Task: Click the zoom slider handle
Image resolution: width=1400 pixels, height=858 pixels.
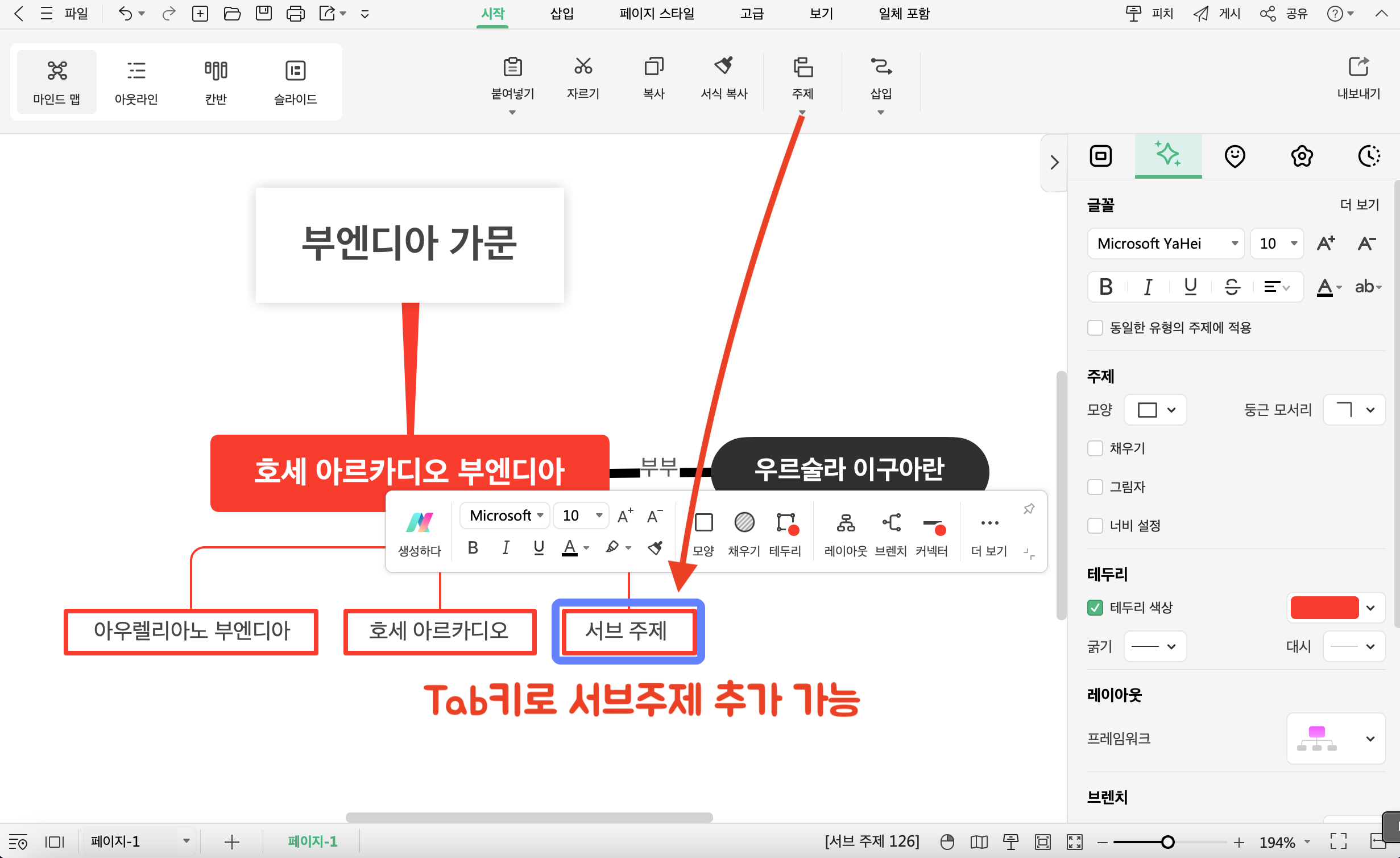Action: 1167,841
